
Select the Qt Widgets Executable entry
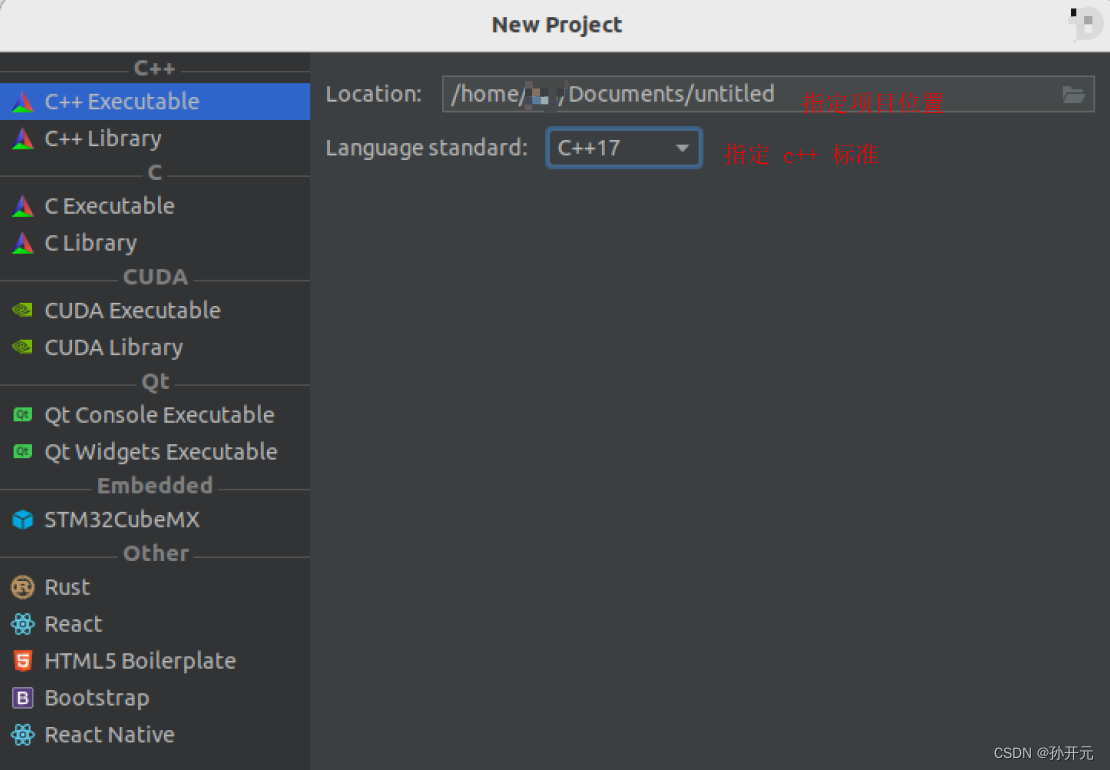point(160,451)
